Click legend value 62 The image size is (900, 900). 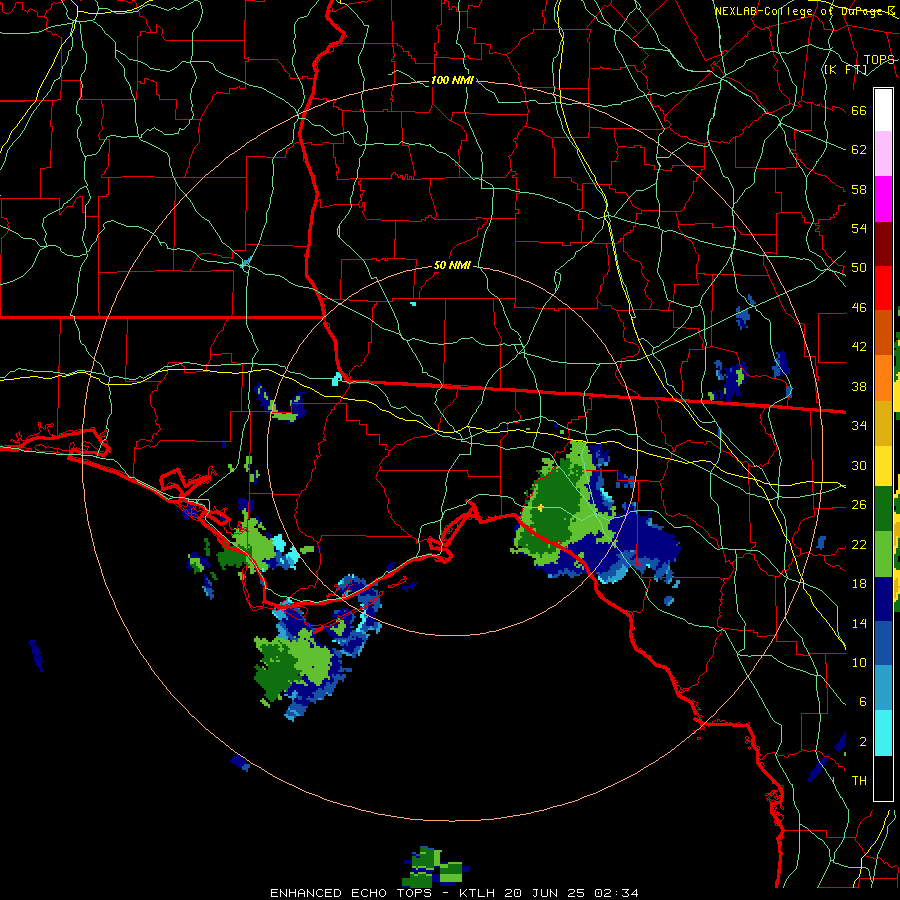[859, 150]
